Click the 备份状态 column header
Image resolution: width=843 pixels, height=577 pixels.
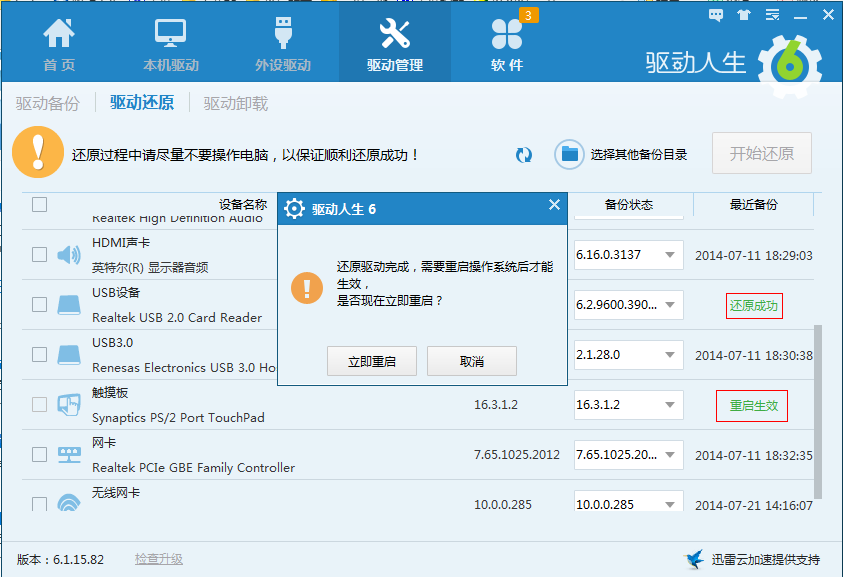click(x=628, y=204)
